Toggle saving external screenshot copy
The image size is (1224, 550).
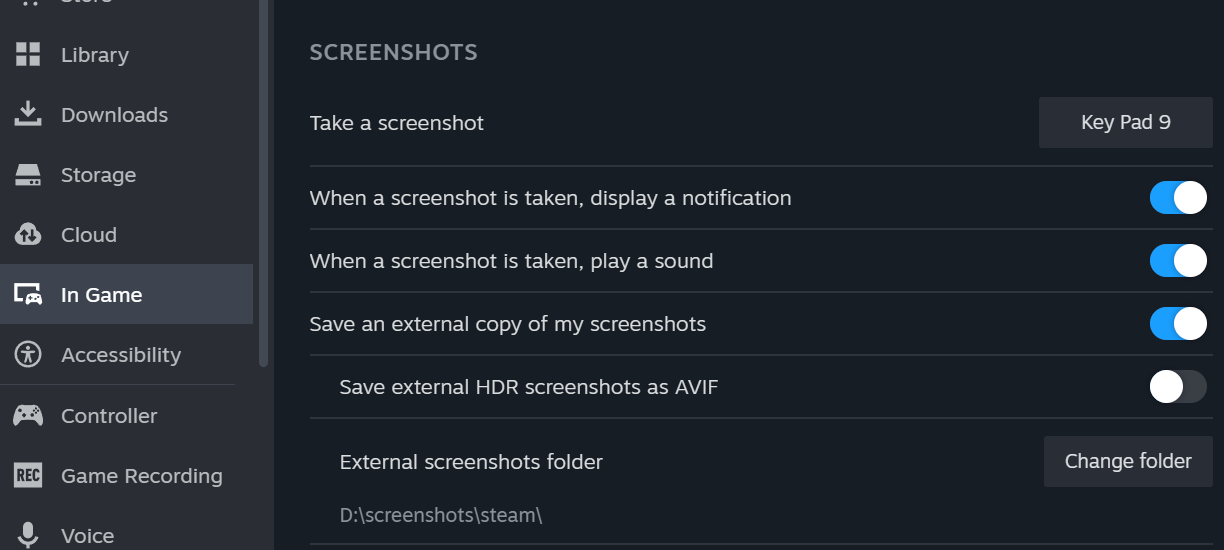point(1178,324)
